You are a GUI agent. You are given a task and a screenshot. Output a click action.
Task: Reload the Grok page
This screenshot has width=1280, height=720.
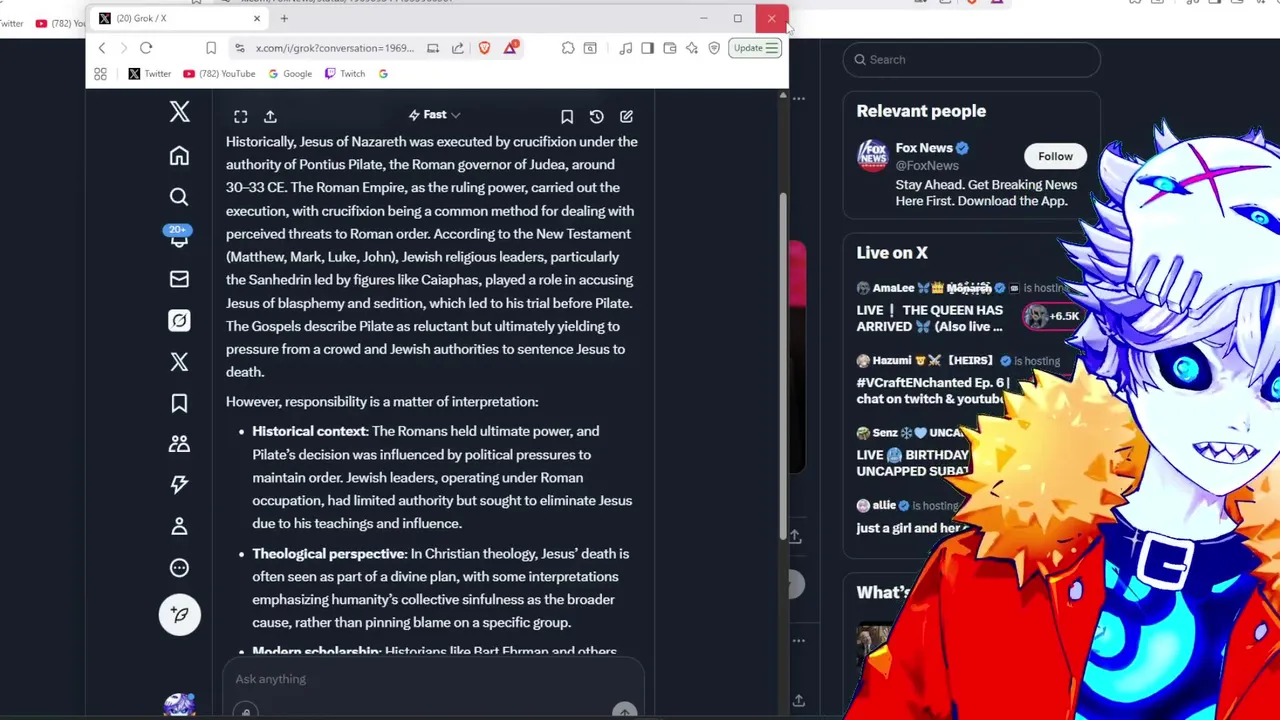coord(146,48)
